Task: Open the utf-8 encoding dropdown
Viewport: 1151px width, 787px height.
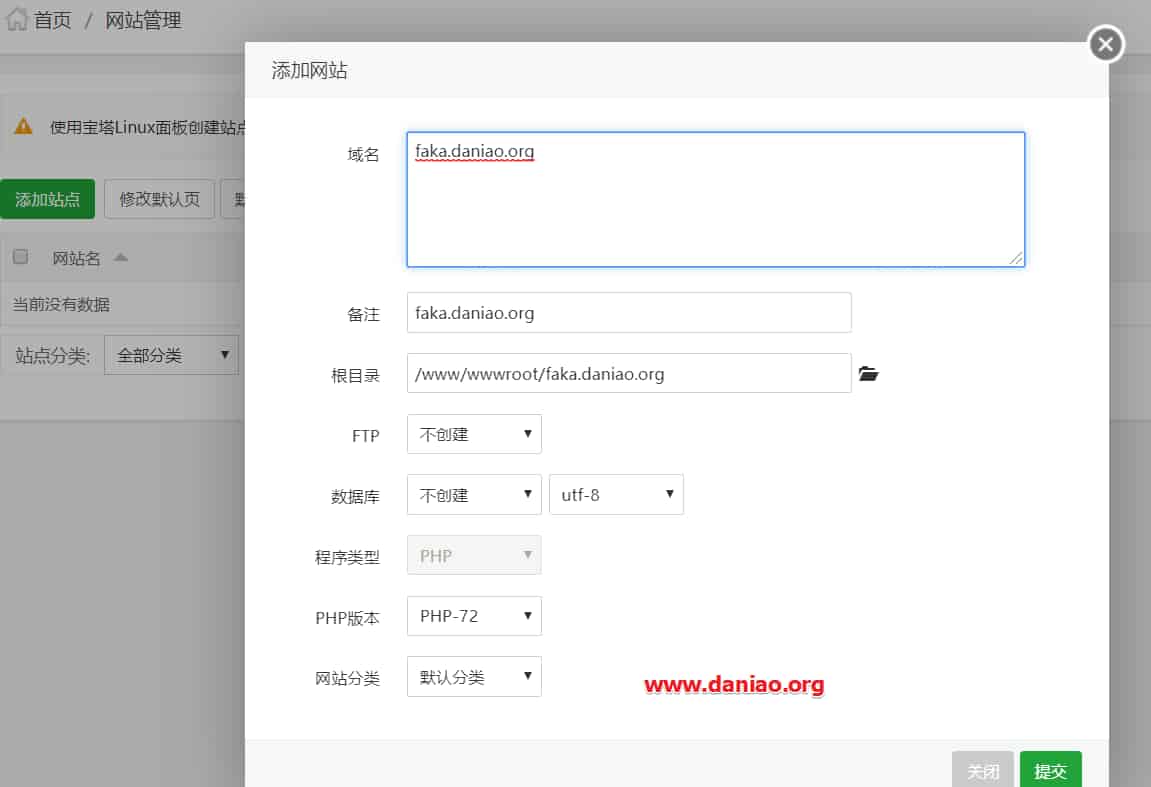Action: [x=617, y=495]
